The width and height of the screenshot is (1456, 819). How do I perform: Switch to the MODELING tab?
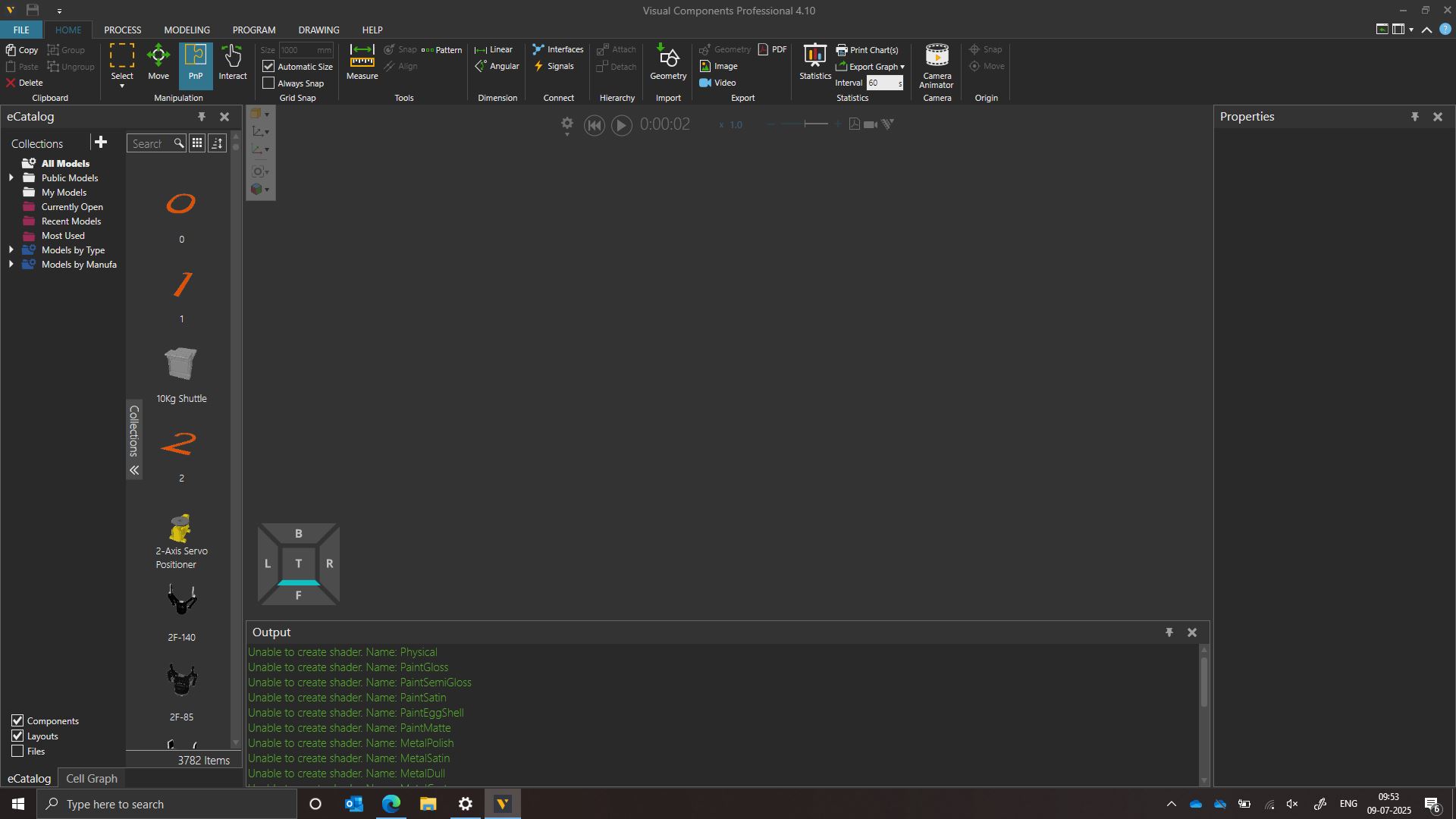[187, 30]
